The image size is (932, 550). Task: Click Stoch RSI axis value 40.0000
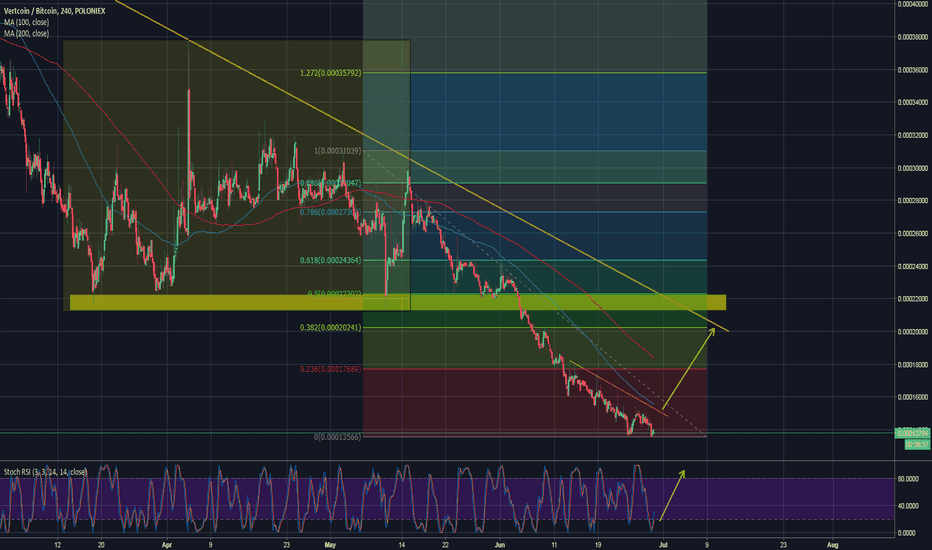click(906, 506)
